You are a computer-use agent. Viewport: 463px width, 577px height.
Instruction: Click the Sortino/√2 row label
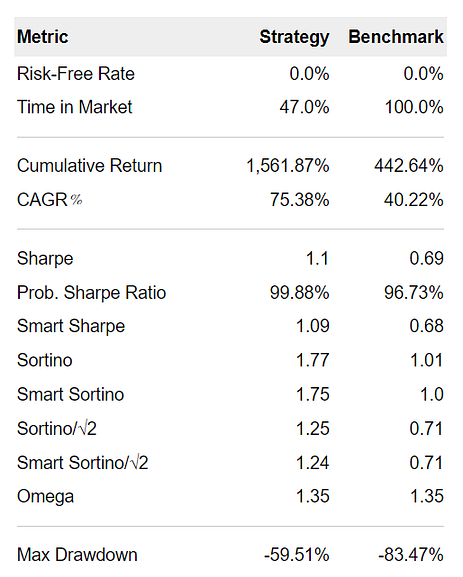pos(57,429)
